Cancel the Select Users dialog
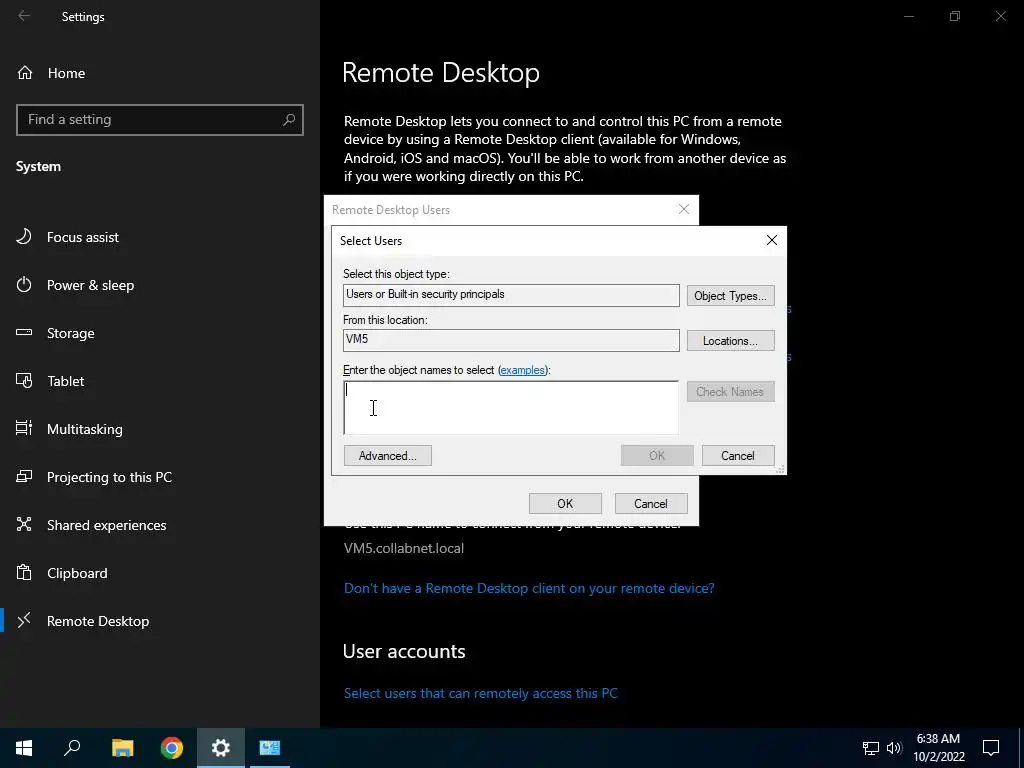Viewport: 1024px width, 768px height. tap(737, 456)
